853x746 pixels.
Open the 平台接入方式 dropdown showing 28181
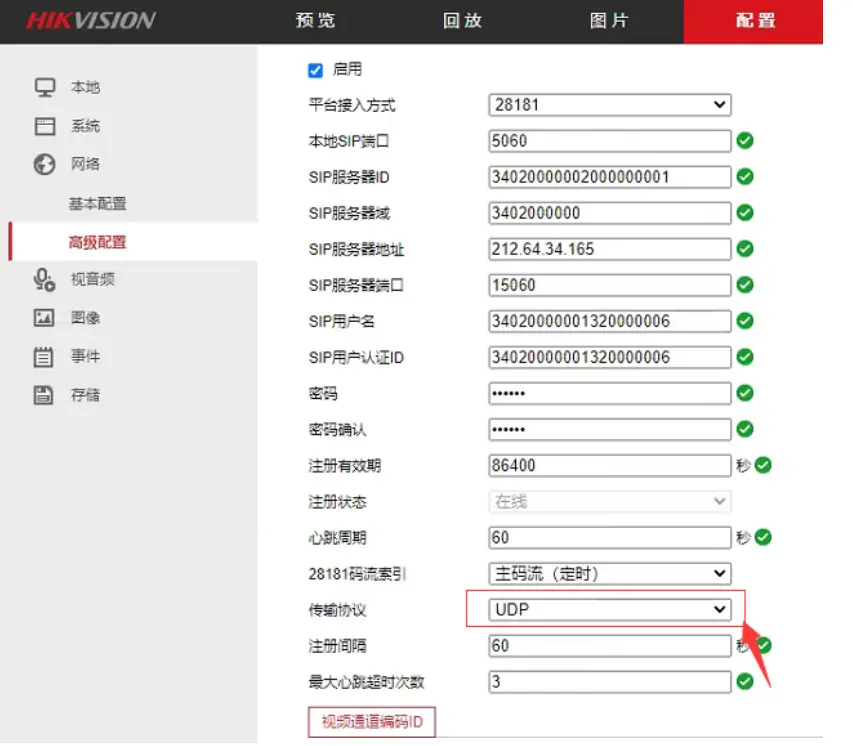click(x=610, y=105)
